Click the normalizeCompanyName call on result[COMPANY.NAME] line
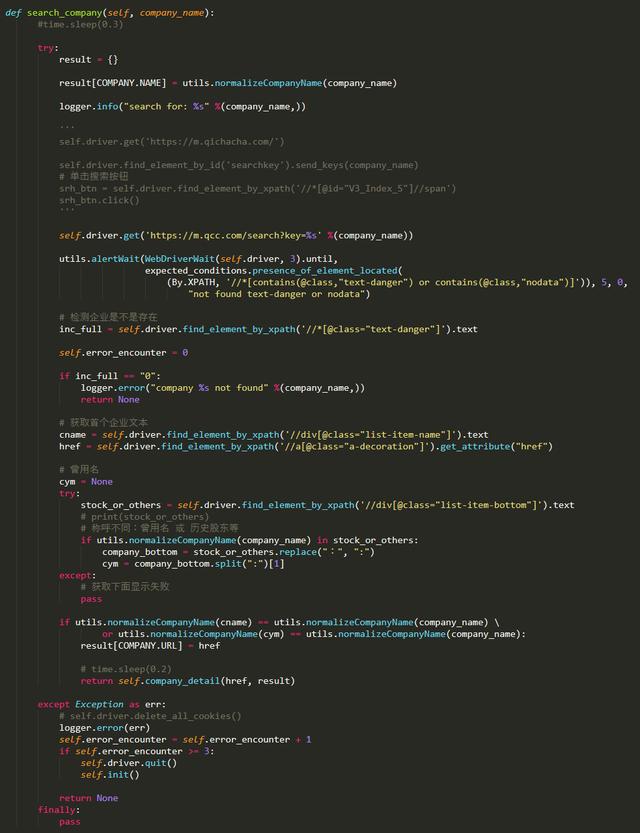The image size is (640, 833). coord(268,83)
